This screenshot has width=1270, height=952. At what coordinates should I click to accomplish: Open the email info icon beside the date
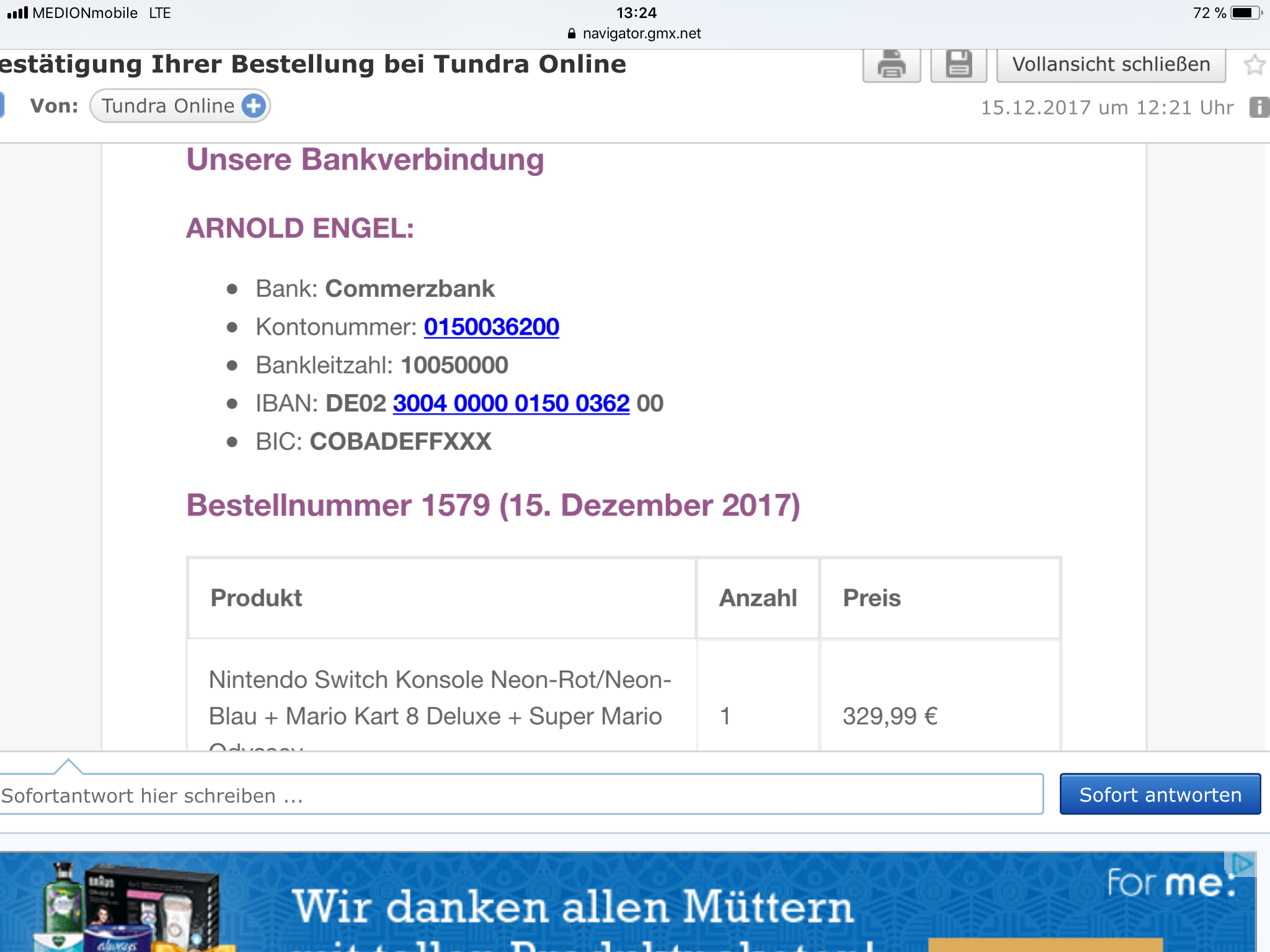[1259, 107]
